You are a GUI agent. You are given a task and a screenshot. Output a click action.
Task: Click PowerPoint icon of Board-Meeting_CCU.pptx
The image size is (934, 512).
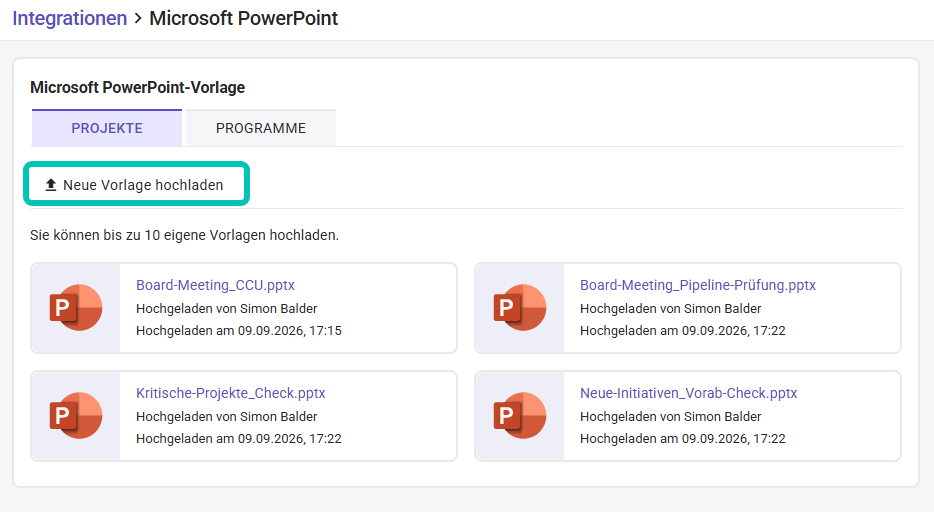(76, 308)
